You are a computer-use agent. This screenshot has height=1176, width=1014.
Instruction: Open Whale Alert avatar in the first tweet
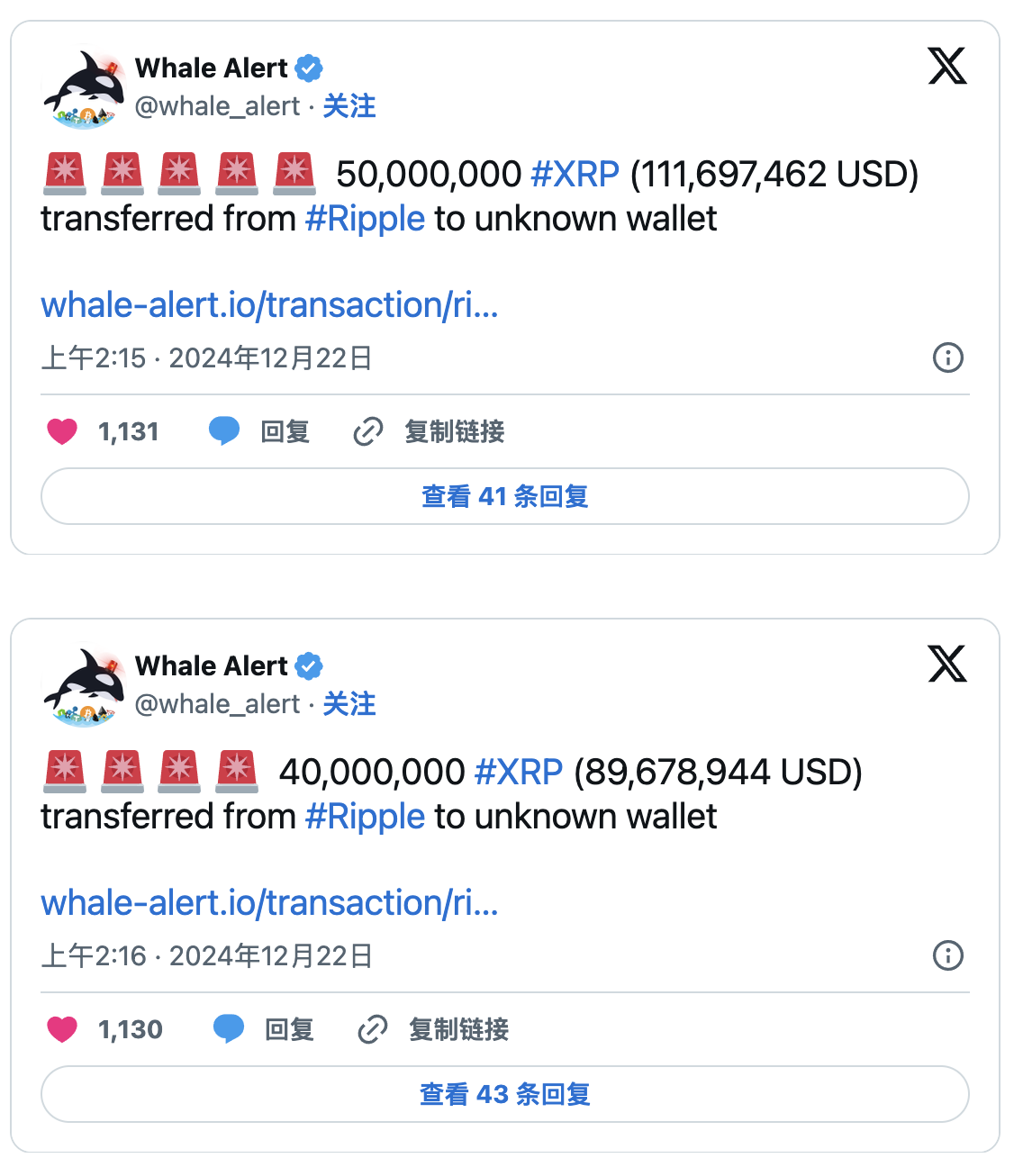(x=86, y=88)
